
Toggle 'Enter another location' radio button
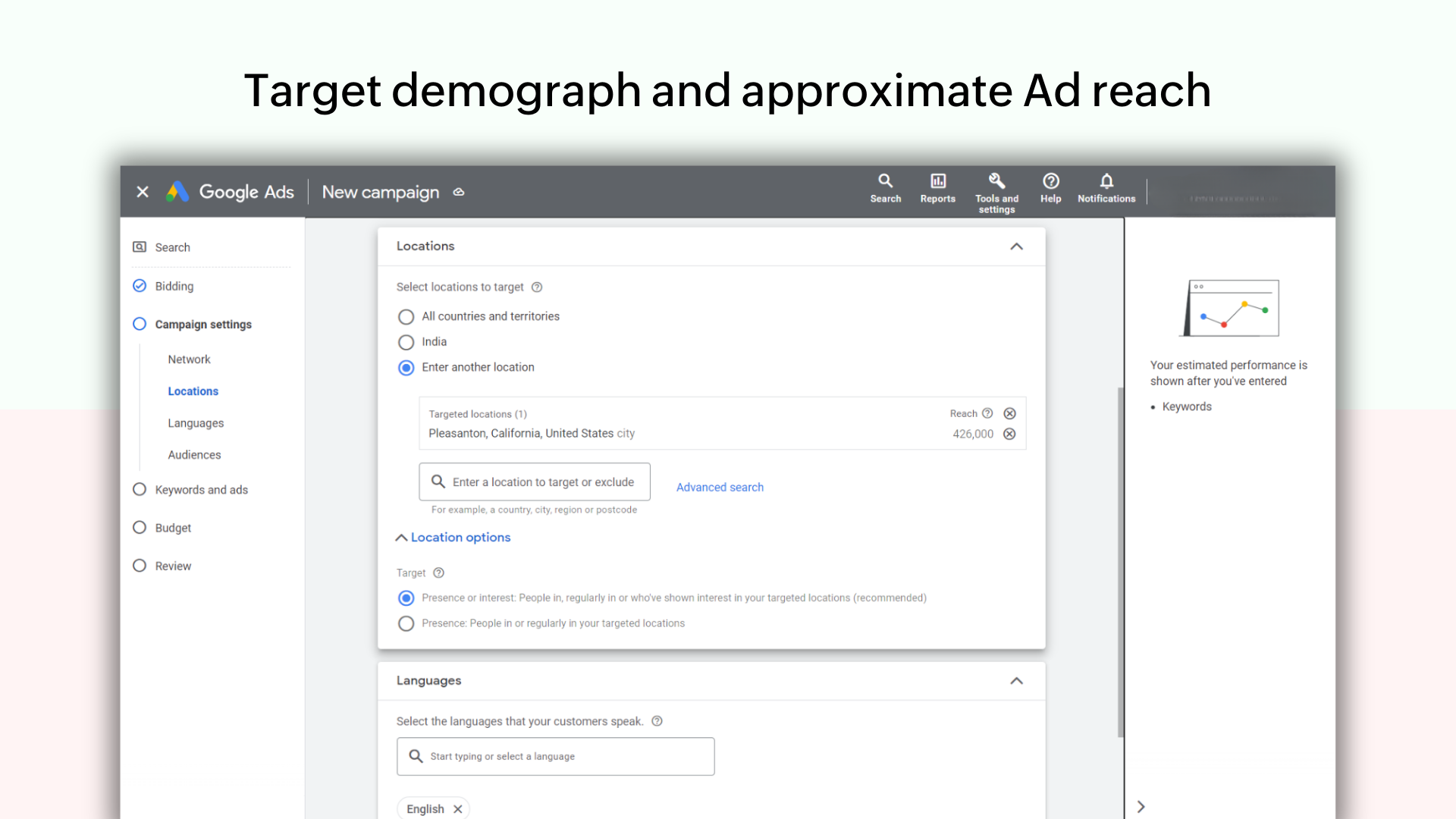406,367
